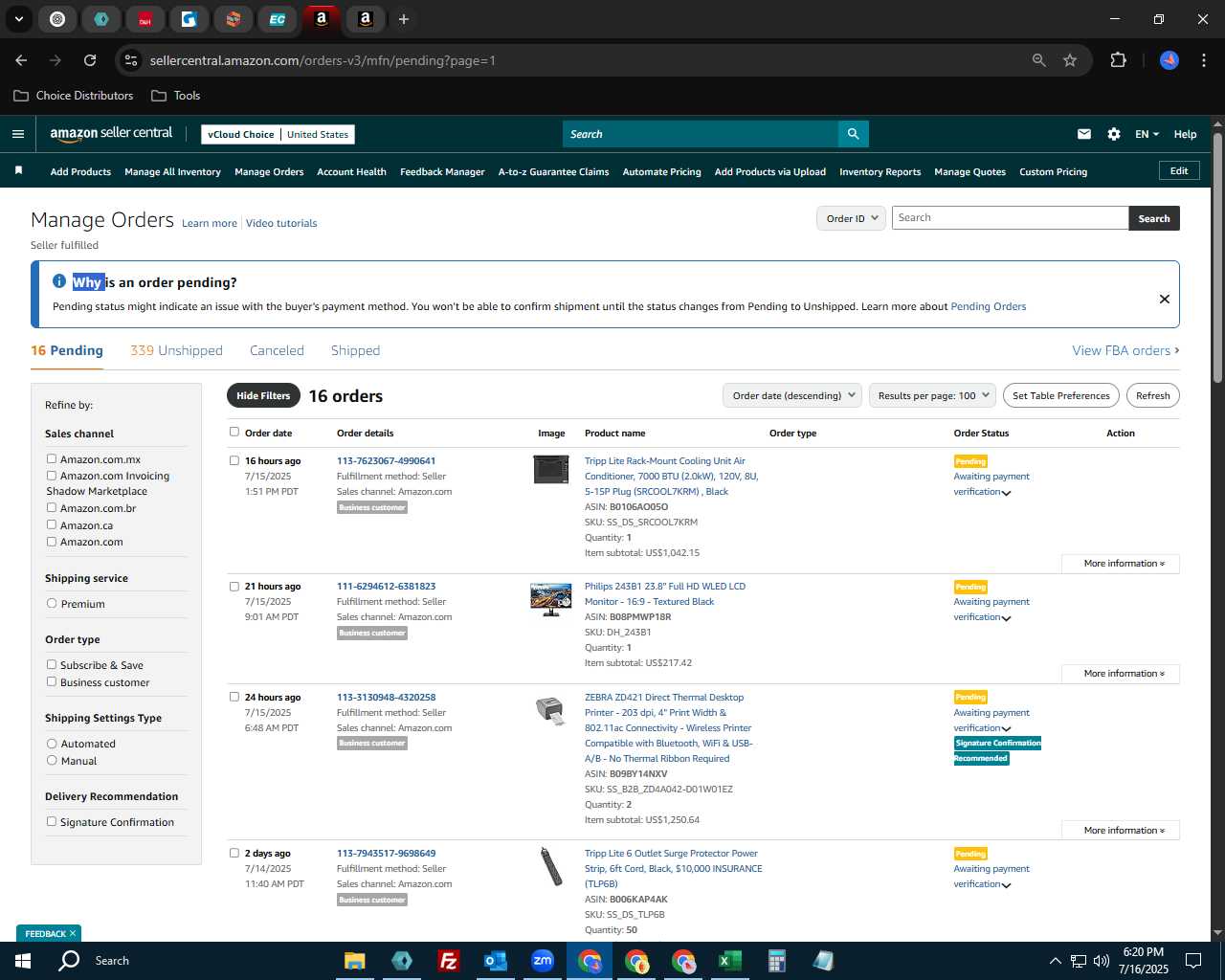Click the blue info icon in banner

coord(59,281)
